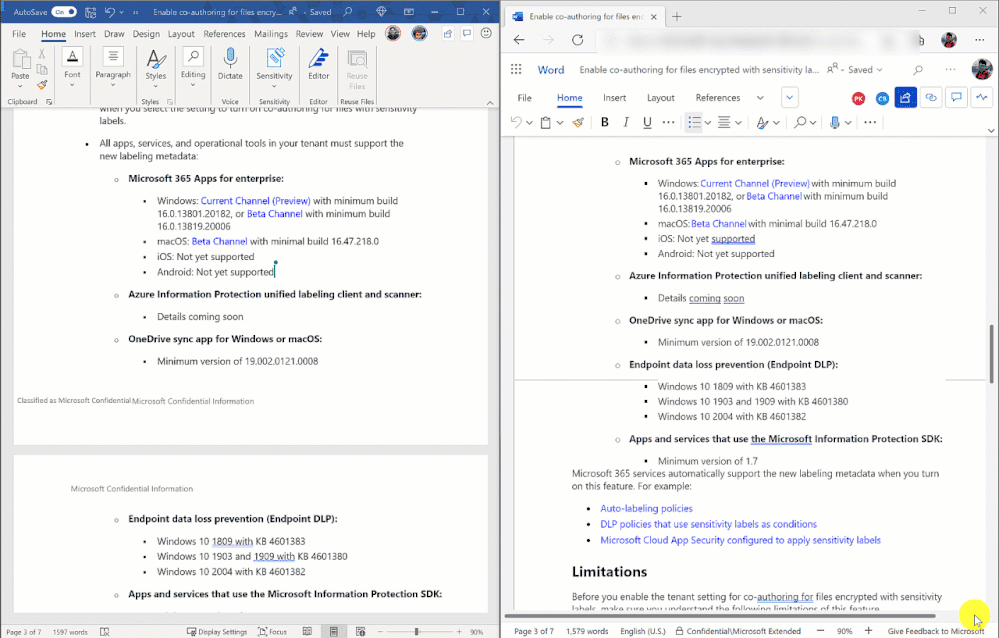The image size is (999, 638).
Task: Open the Saved status dropdown in Word web
Action: [x=865, y=69]
